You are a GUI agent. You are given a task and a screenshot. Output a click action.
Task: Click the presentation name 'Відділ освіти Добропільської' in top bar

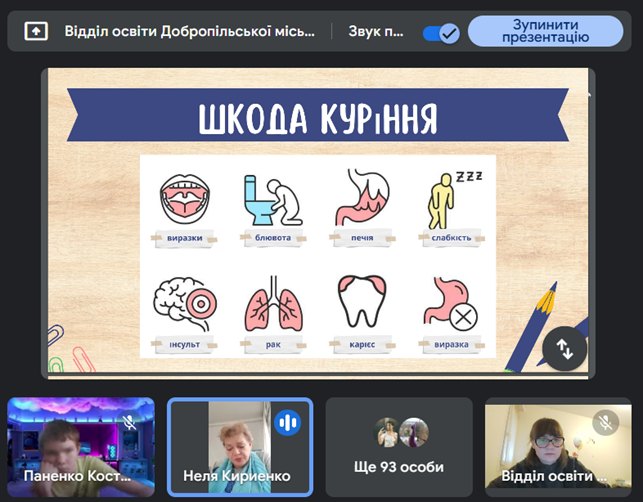click(189, 31)
